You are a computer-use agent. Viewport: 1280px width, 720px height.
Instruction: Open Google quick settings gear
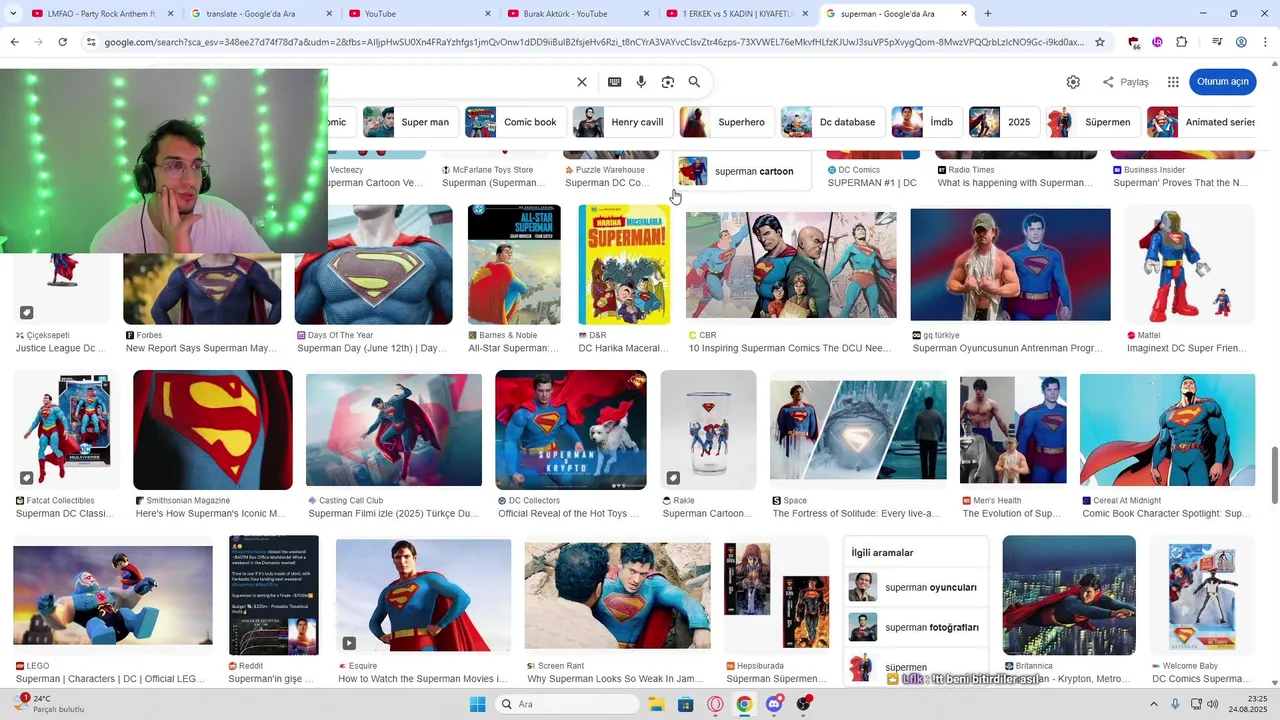pyautogui.click(x=1073, y=82)
